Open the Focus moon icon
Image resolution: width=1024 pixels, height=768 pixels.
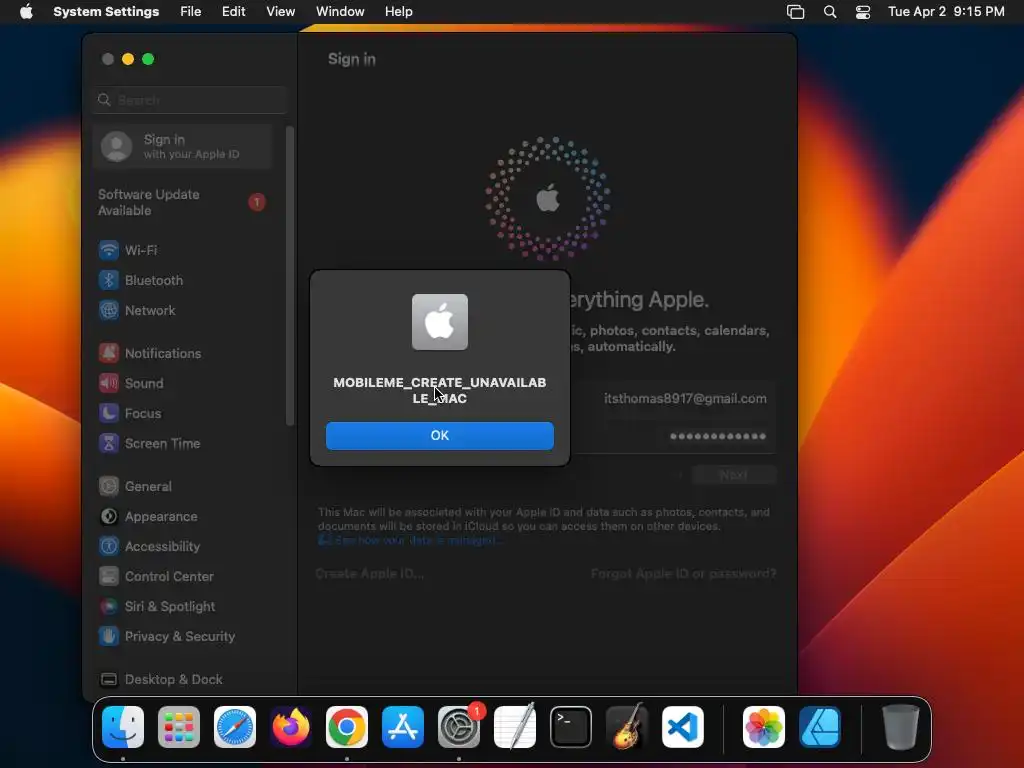[x=108, y=413]
